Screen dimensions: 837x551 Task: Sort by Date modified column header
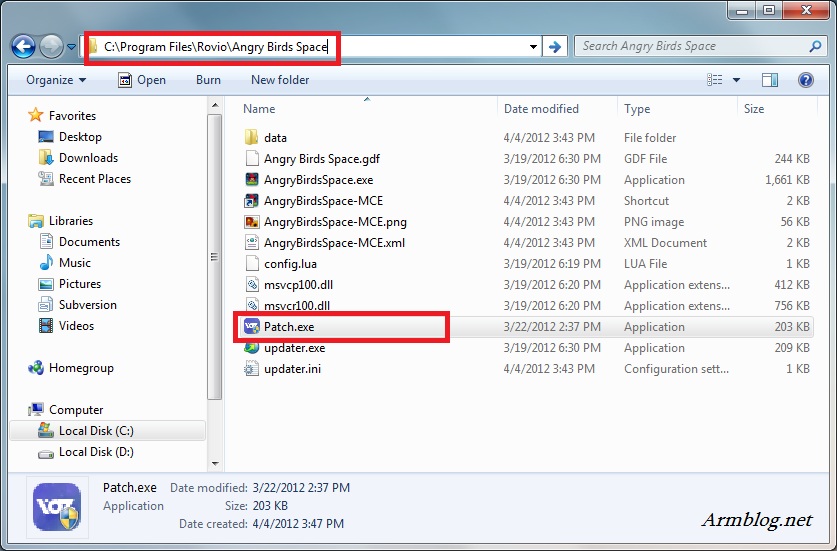[x=541, y=109]
